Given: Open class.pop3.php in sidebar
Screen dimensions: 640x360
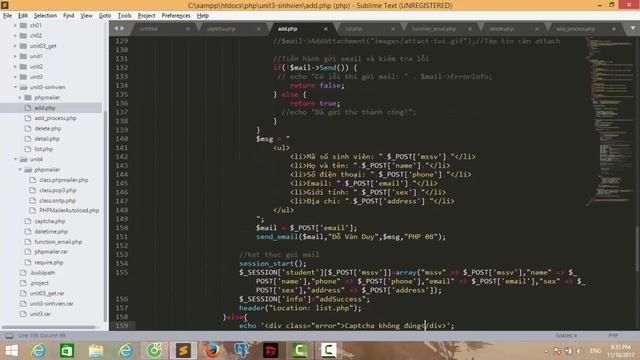Looking at the screenshot, I should [x=58, y=190].
